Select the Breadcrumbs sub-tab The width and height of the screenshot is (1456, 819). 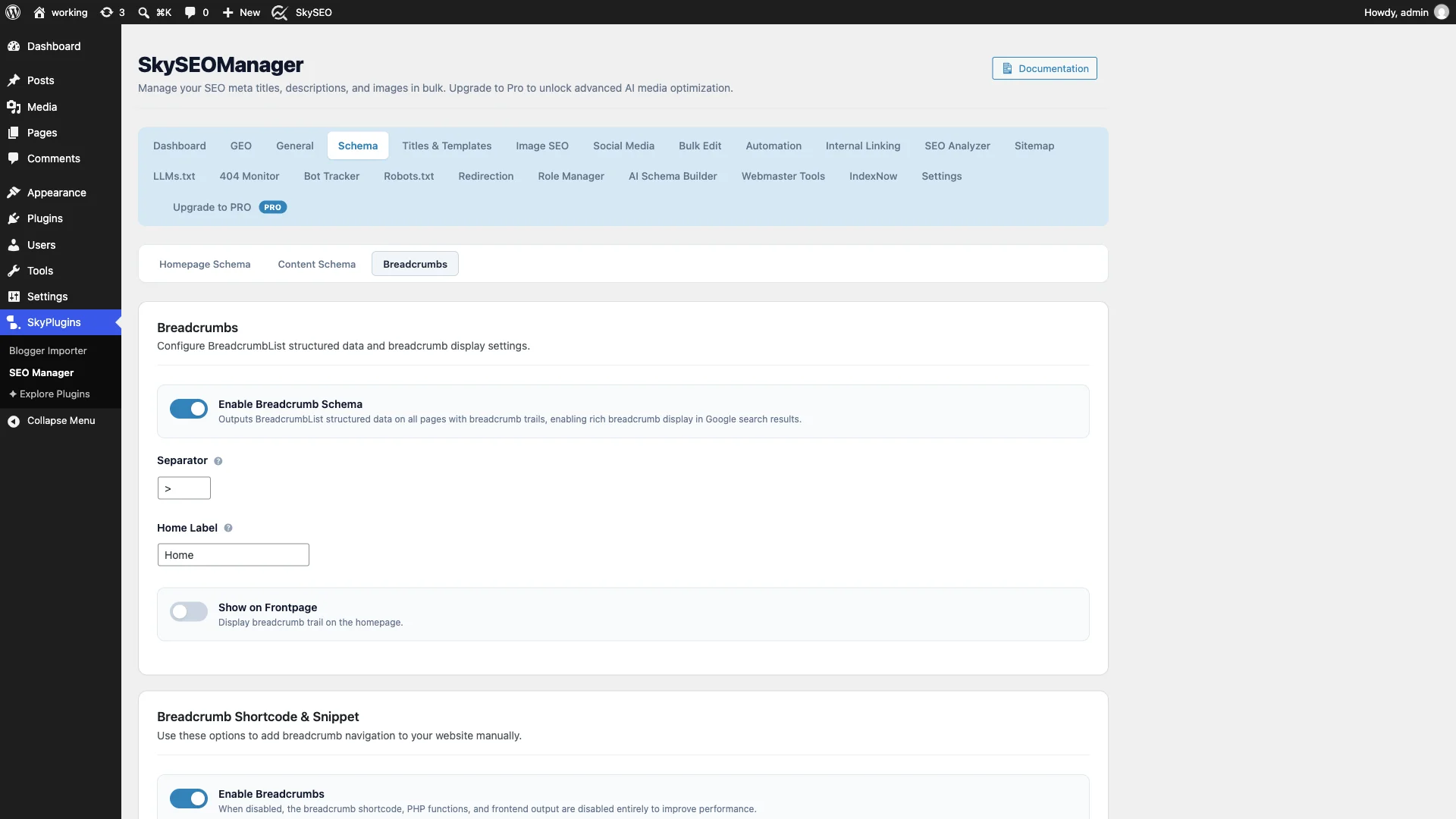415,264
